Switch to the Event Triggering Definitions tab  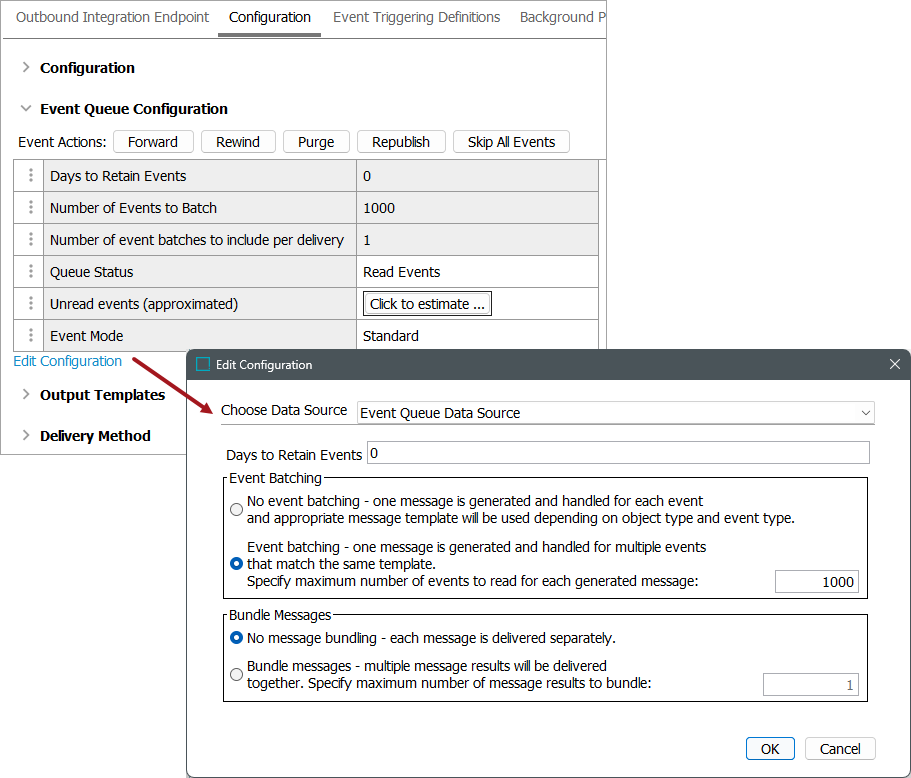(x=416, y=17)
